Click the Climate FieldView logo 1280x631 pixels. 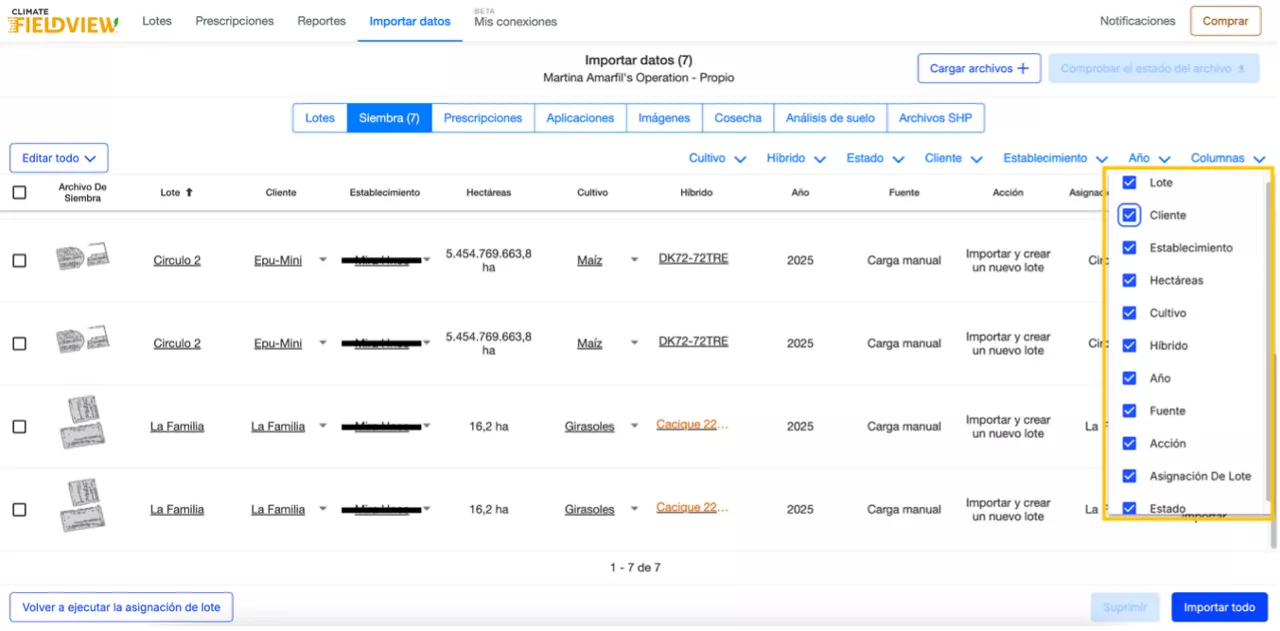[x=64, y=21]
